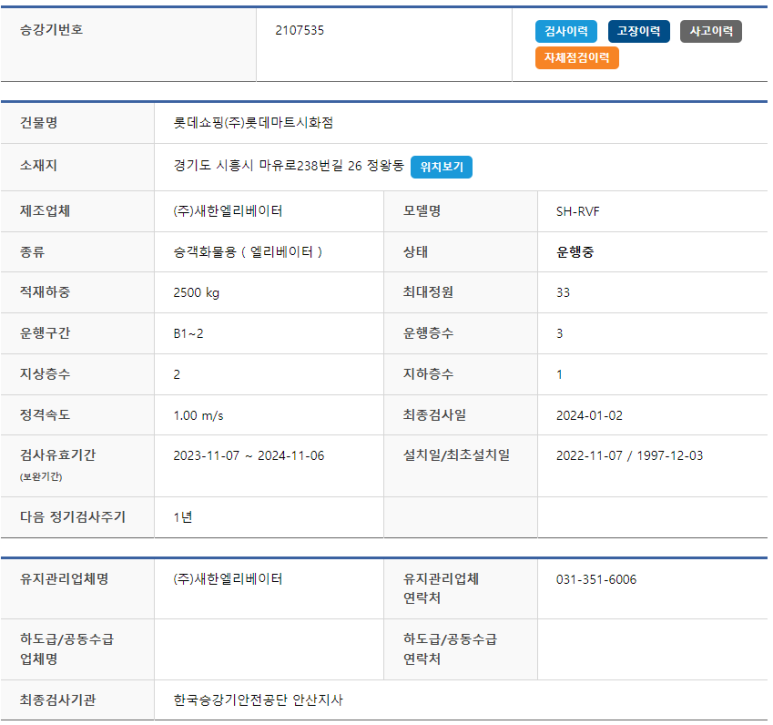The width and height of the screenshot is (773, 725).
Task: Click the 승강기번호 label
Action: pos(51,30)
